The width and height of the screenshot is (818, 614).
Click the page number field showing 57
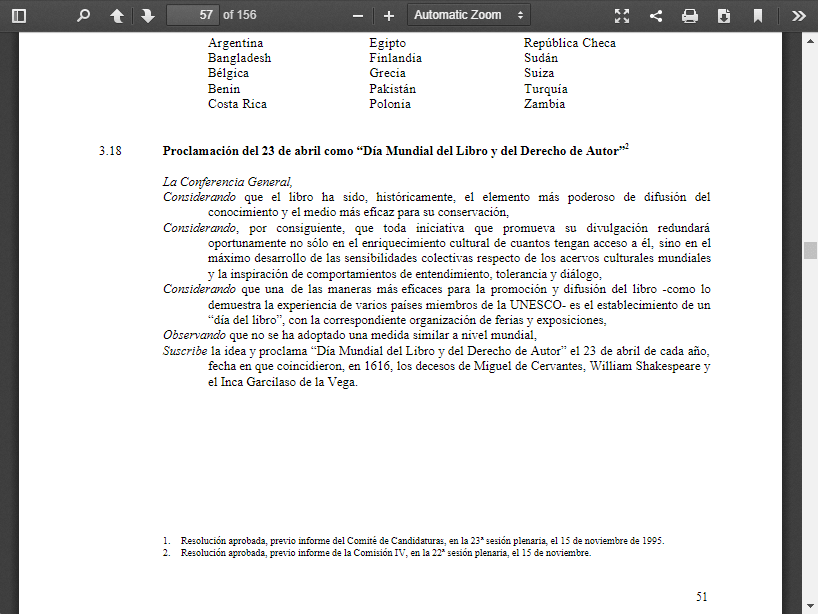(x=192, y=15)
